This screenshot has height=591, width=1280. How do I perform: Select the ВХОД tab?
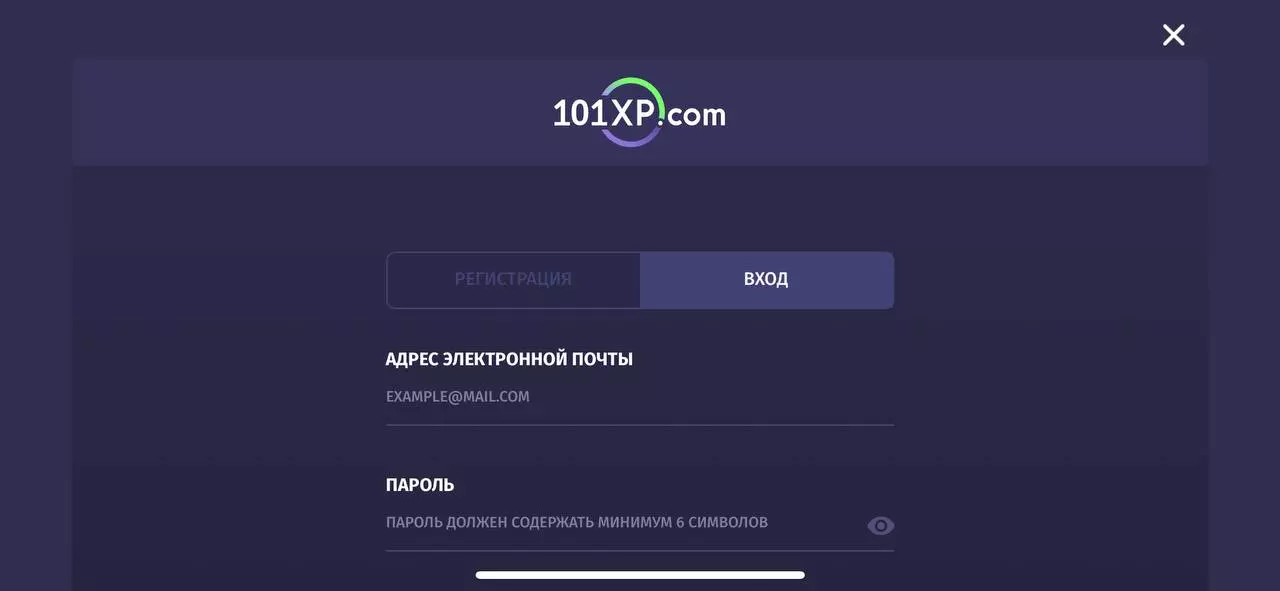click(766, 280)
